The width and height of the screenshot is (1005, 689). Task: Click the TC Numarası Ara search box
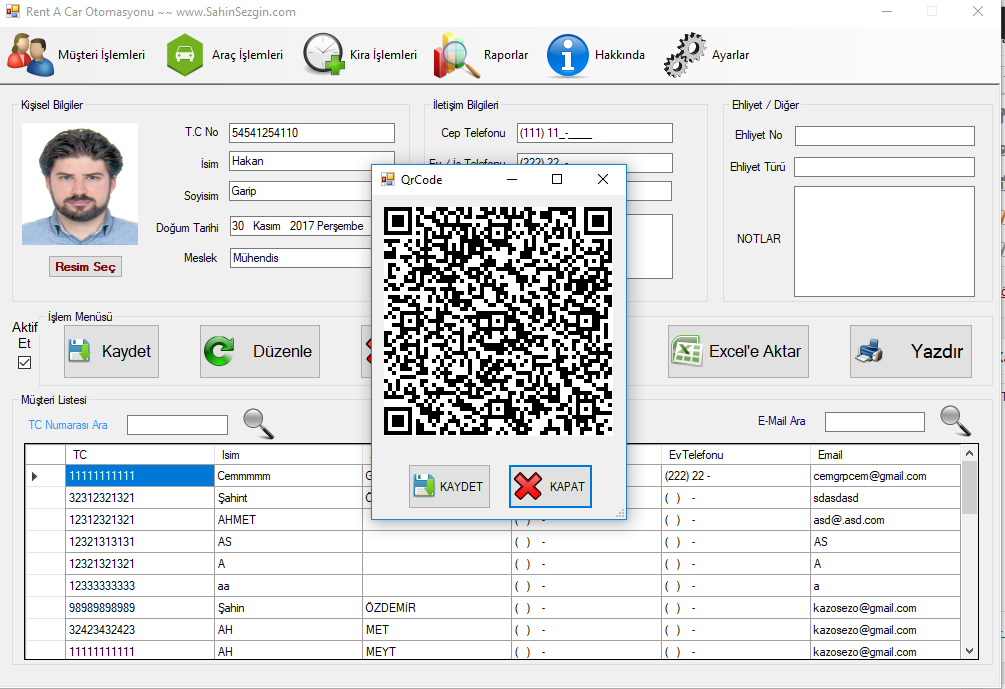pos(178,425)
